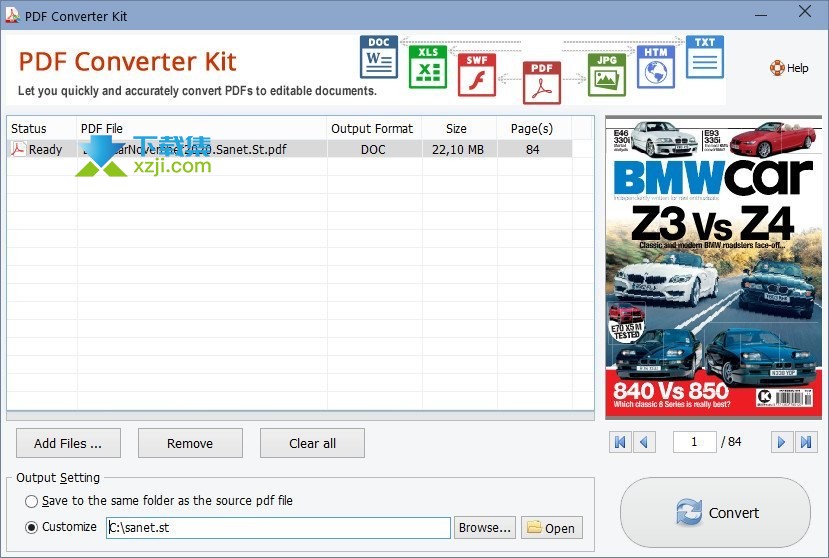Start conversion with the Convert button
The width and height of the screenshot is (829, 558).
715,513
